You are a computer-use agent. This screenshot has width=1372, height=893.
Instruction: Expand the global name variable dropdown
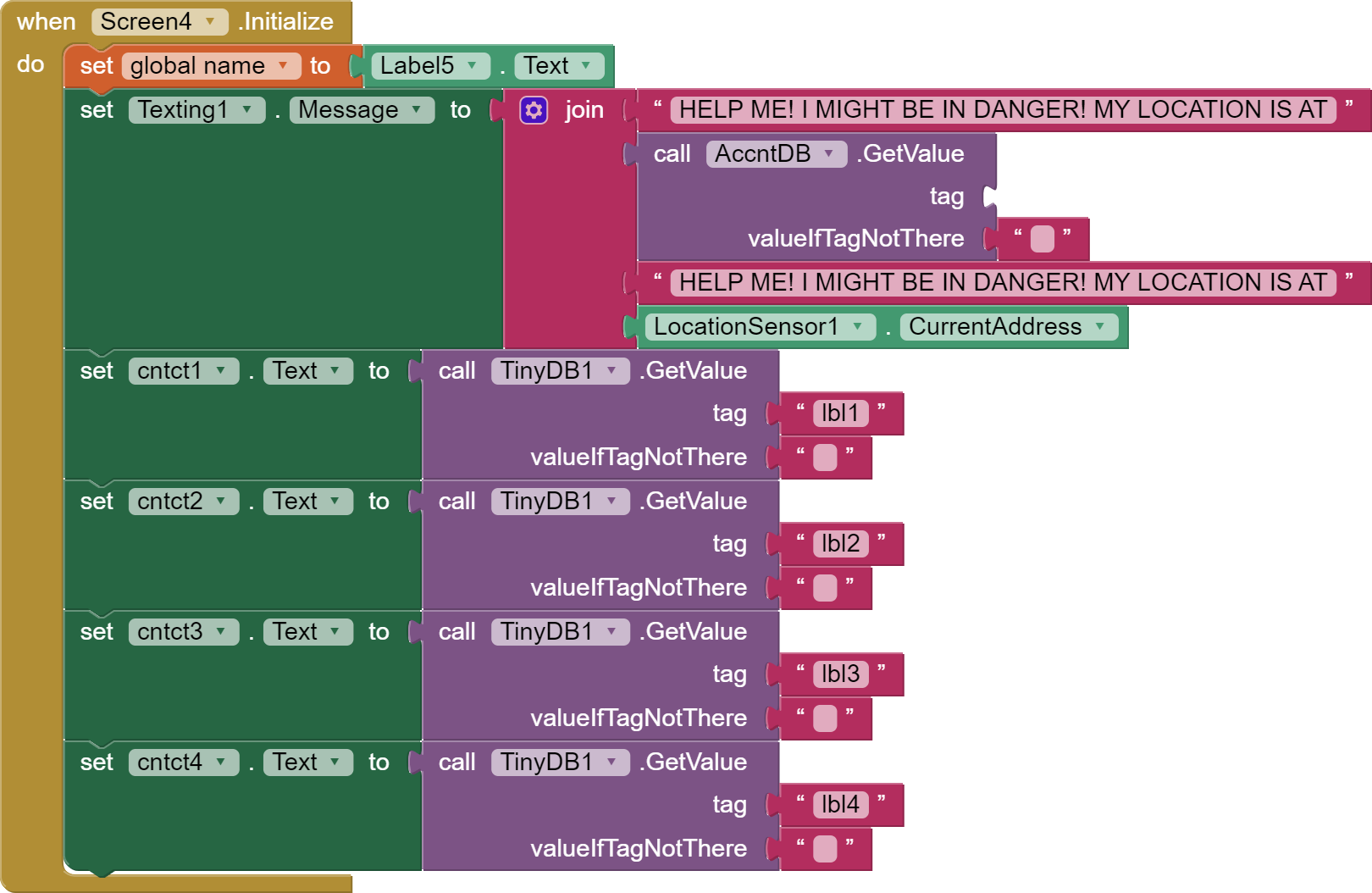pyautogui.click(x=211, y=66)
